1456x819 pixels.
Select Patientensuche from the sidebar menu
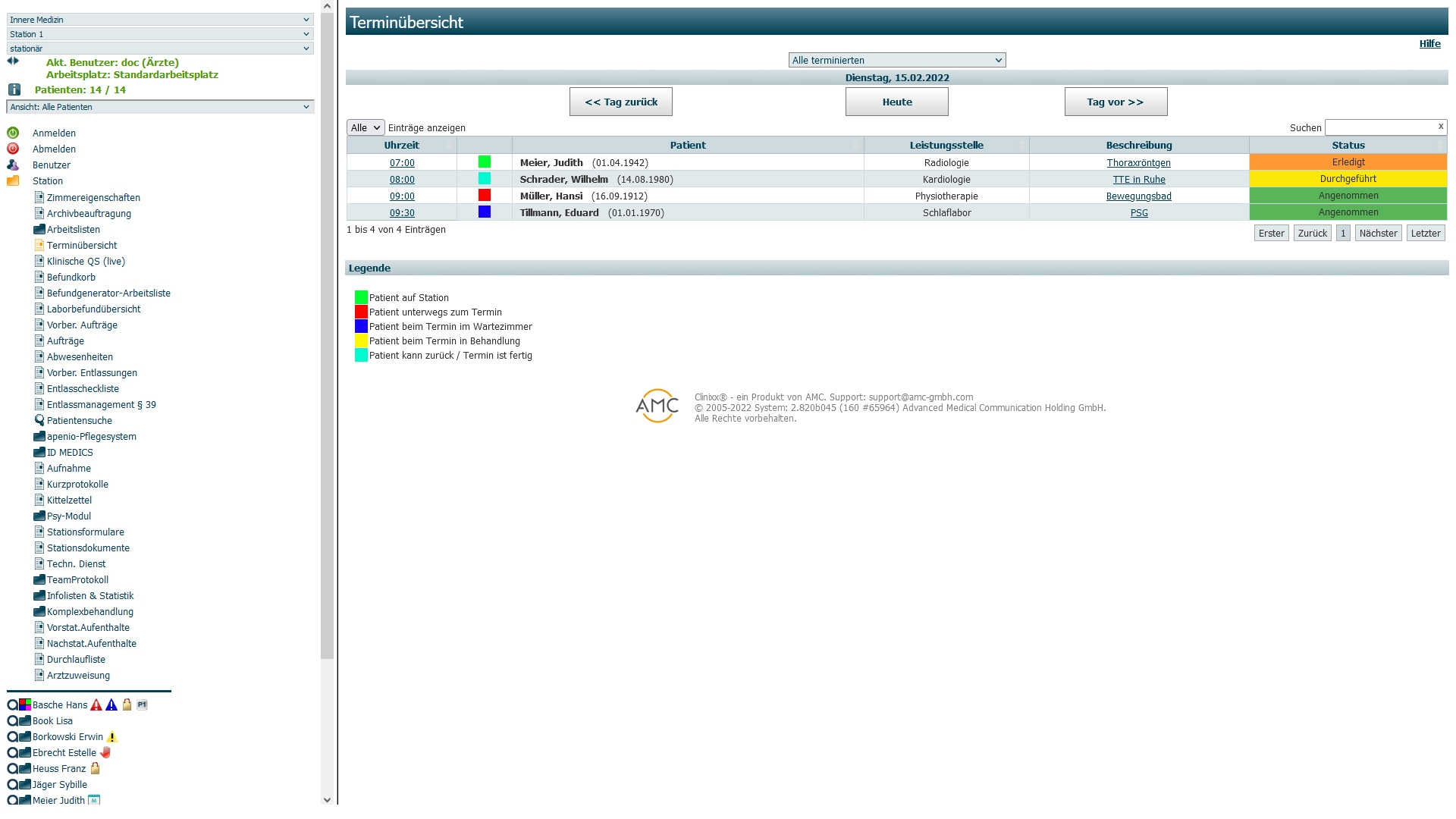[80, 421]
